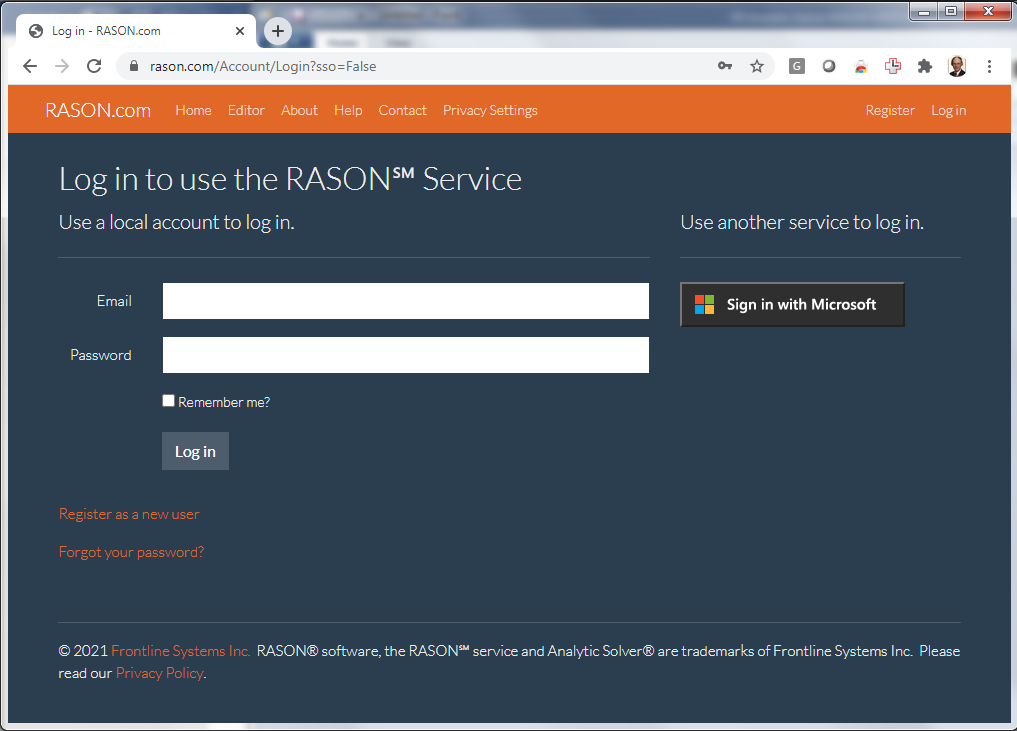Bookmark this page with the star icon
The image size is (1017, 731).
pos(757,66)
